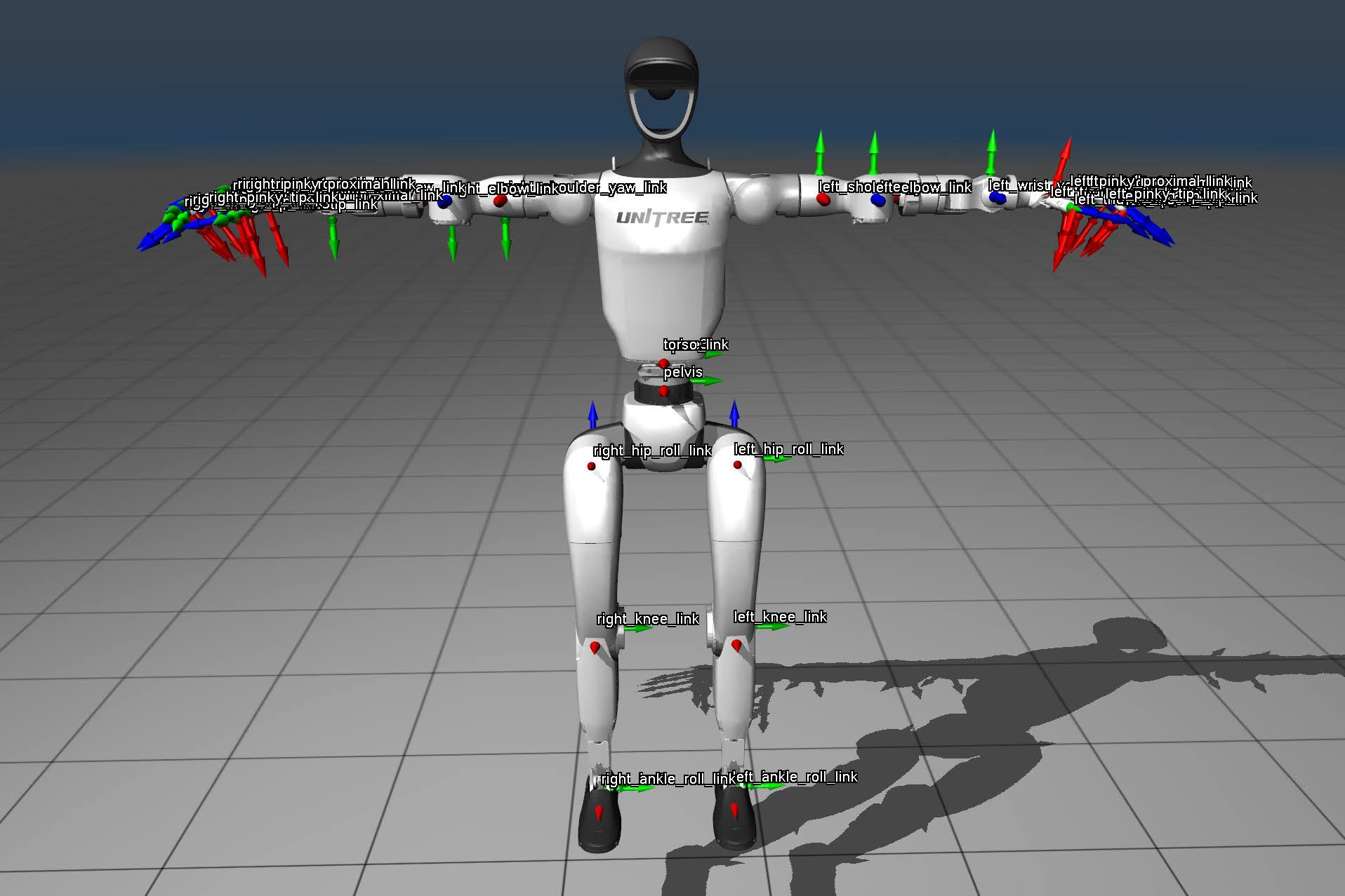This screenshot has width=1345, height=896.
Task: Click the left_pinky_tip_link label
Action: click(x=1166, y=196)
